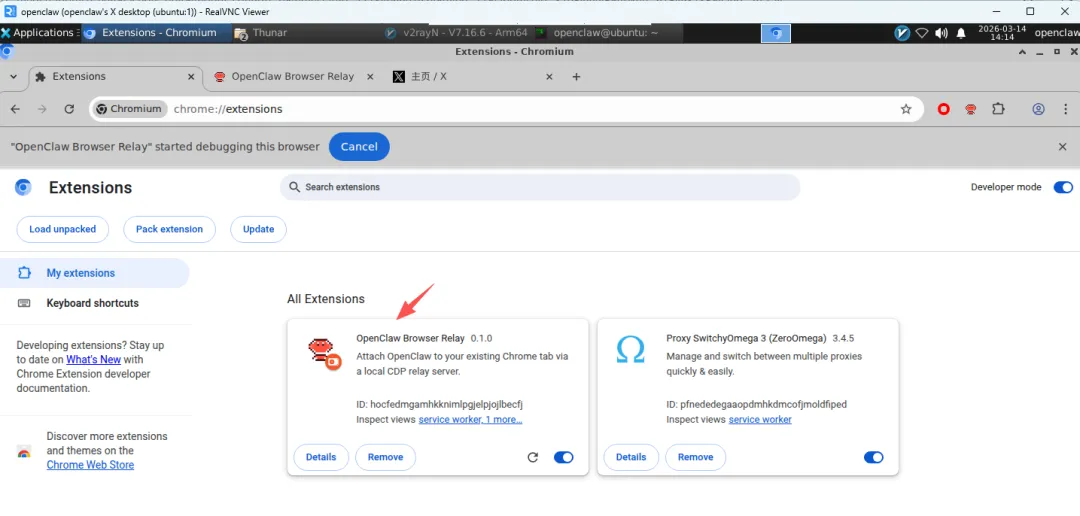Inspect SwitchyOmega service worker link
Image resolution: width=1080 pixels, height=516 pixels.
click(760, 420)
